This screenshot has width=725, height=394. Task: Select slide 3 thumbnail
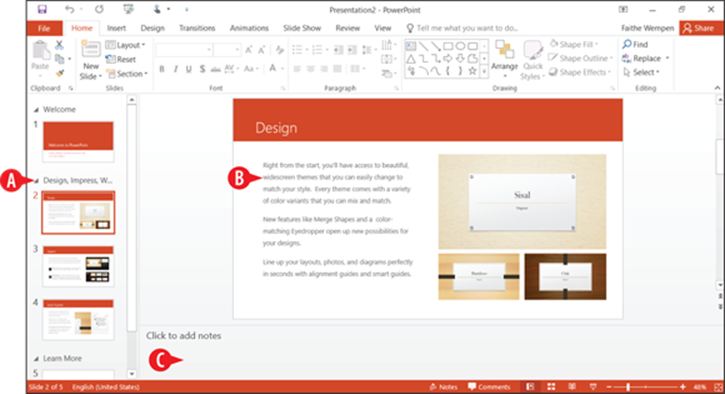tap(78, 266)
